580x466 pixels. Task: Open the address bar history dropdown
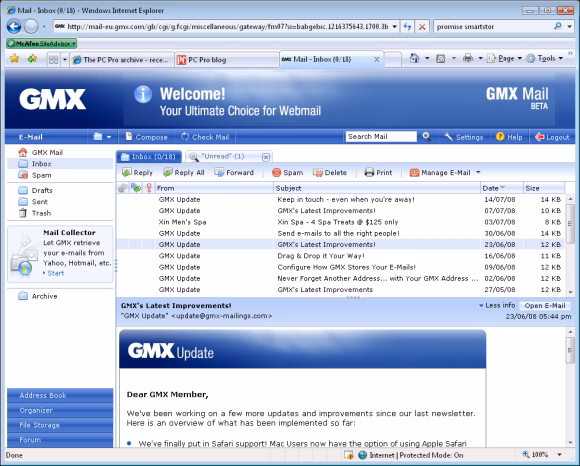(394, 27)
